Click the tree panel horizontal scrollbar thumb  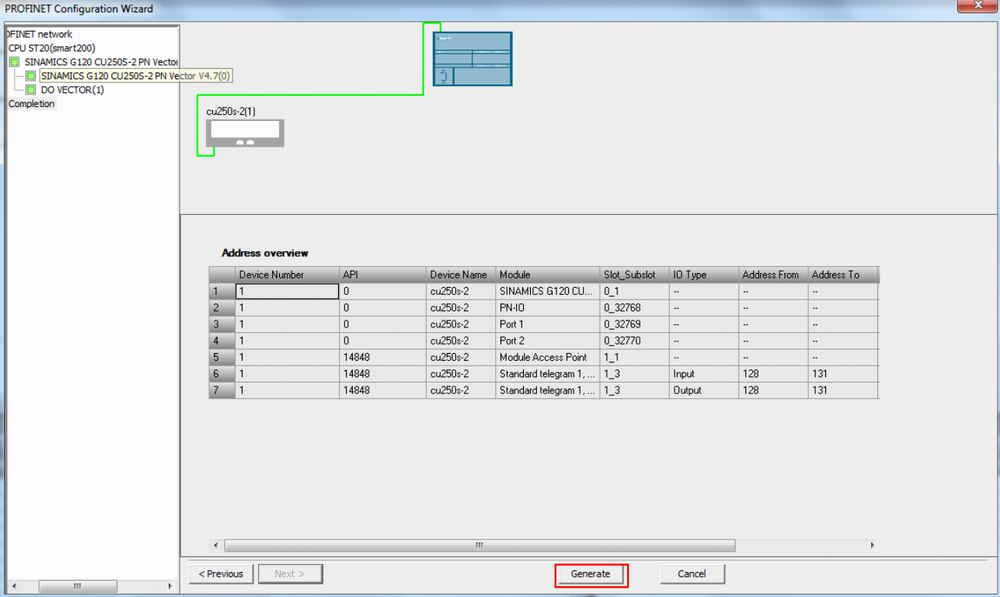[x=80, y=586]
